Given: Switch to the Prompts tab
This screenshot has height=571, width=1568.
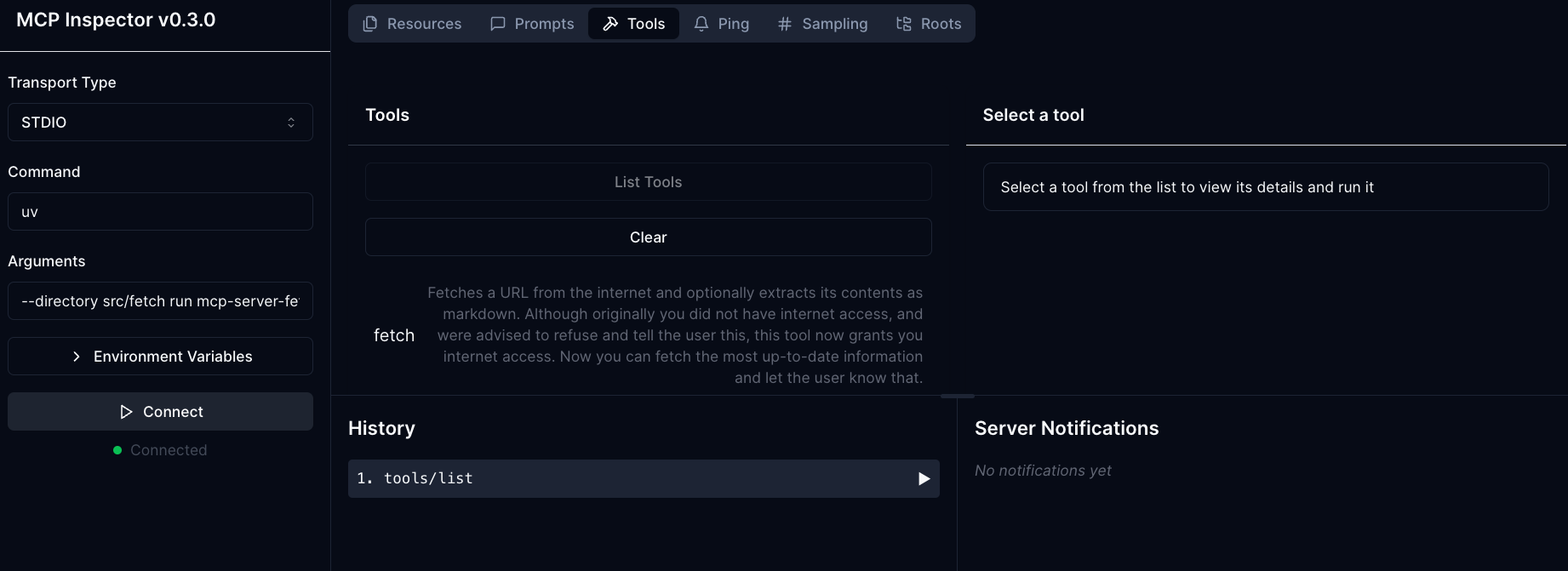Looking at the screenshot, I should click(x=532, y=24).
